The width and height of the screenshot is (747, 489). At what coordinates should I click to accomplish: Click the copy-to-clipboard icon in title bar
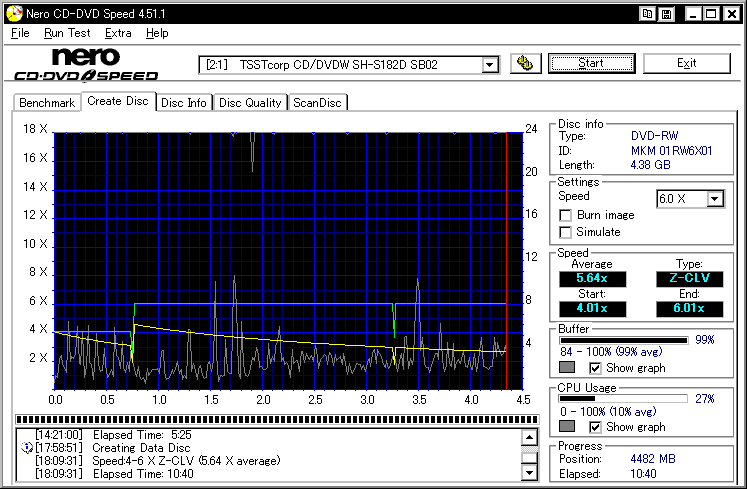tap(647, 14)
